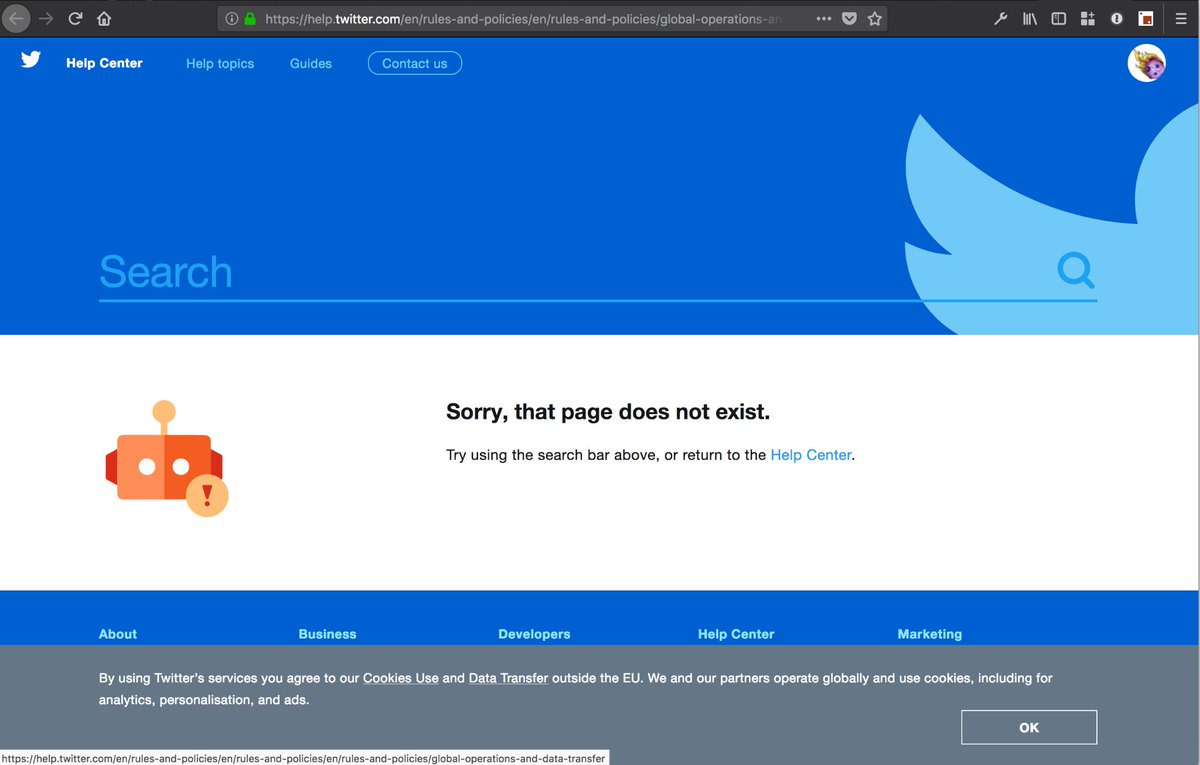Reload the current page

[75, 18]
